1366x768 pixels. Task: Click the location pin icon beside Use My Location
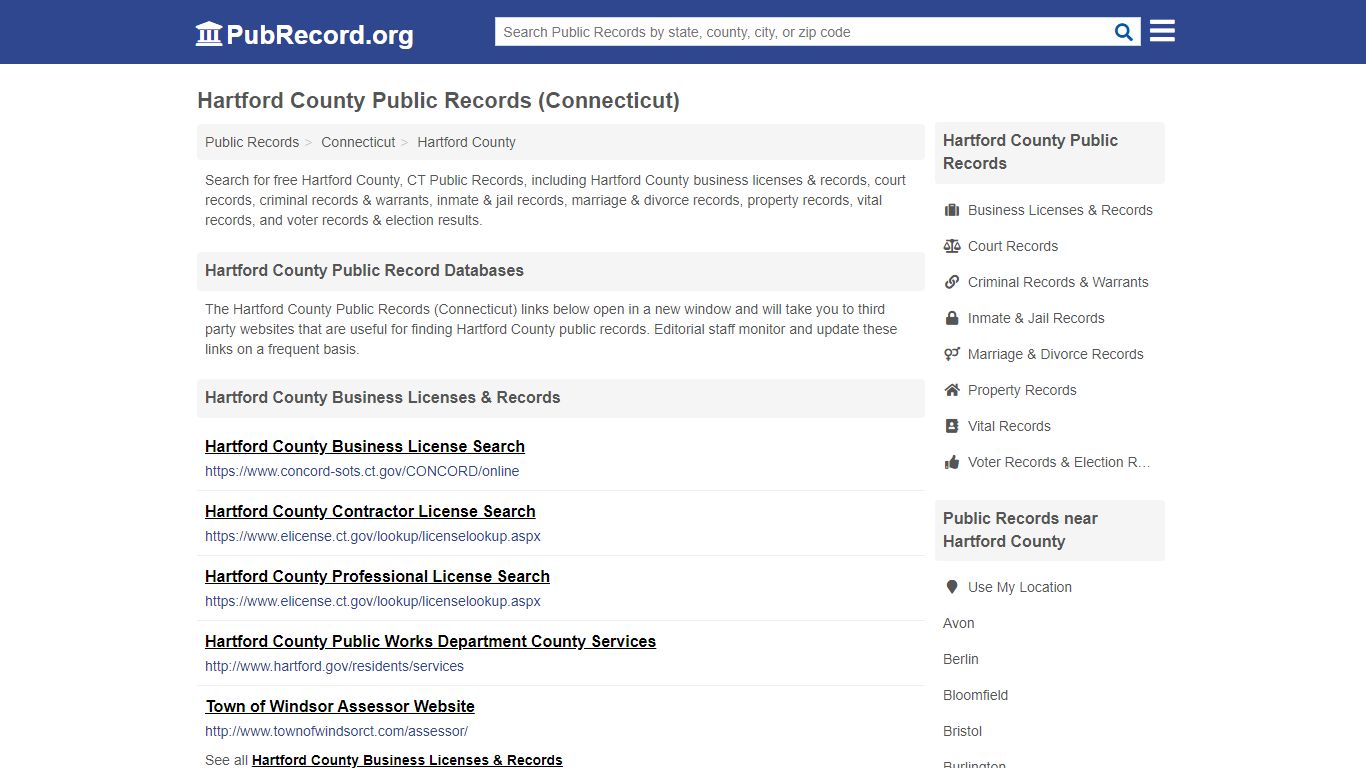952,587
